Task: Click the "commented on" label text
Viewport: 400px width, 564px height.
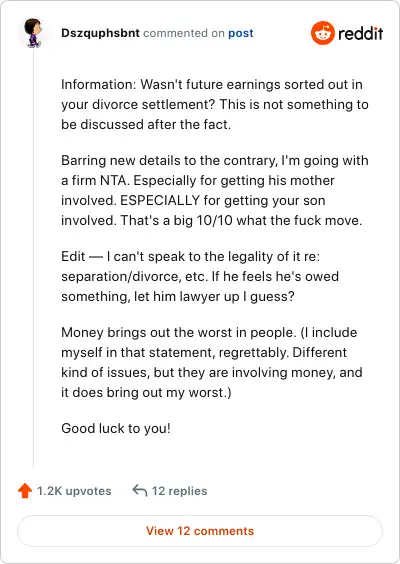Action: click(184, 33)
